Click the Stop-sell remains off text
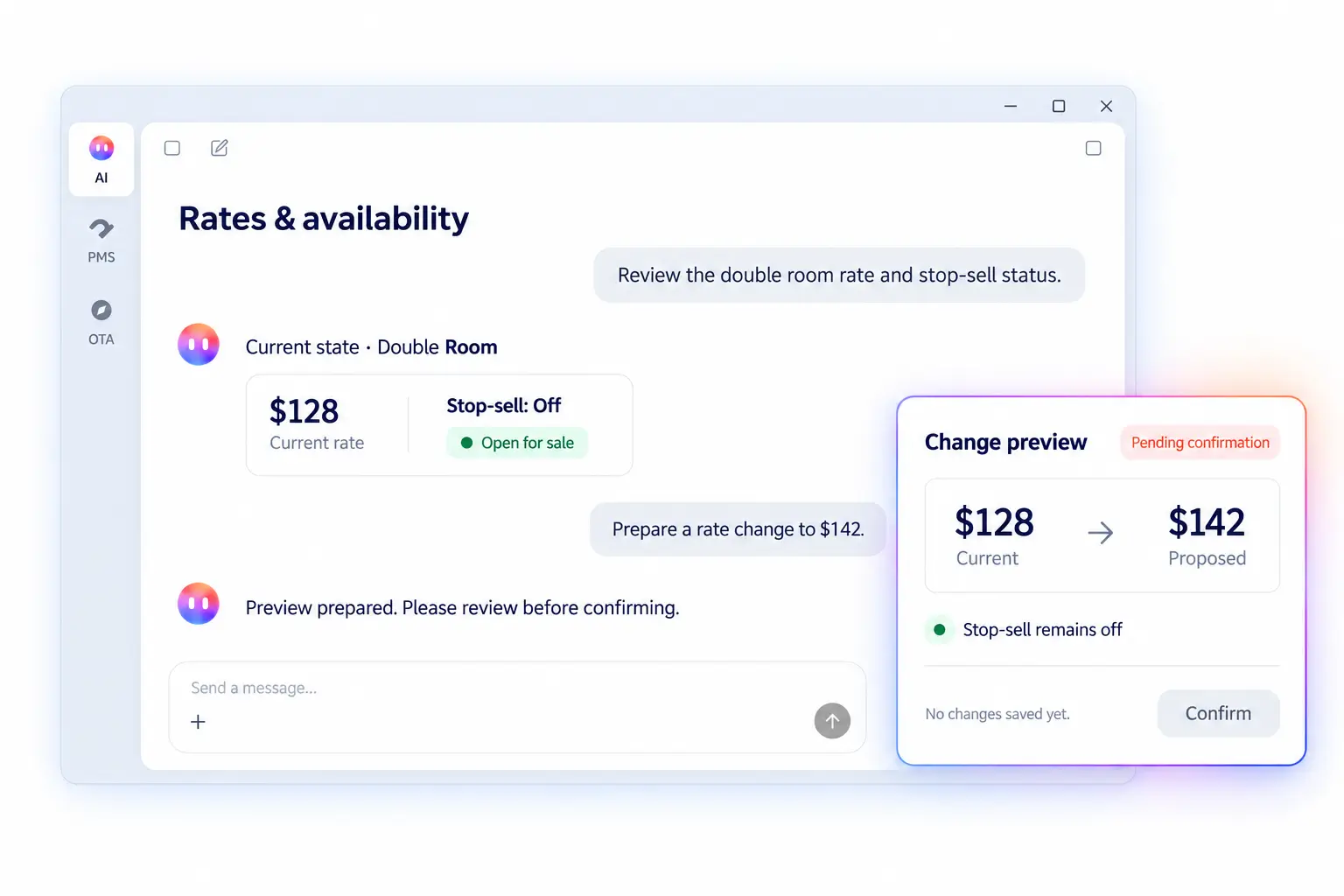Screen dimensions: 1344x896 click(1042, 630)
